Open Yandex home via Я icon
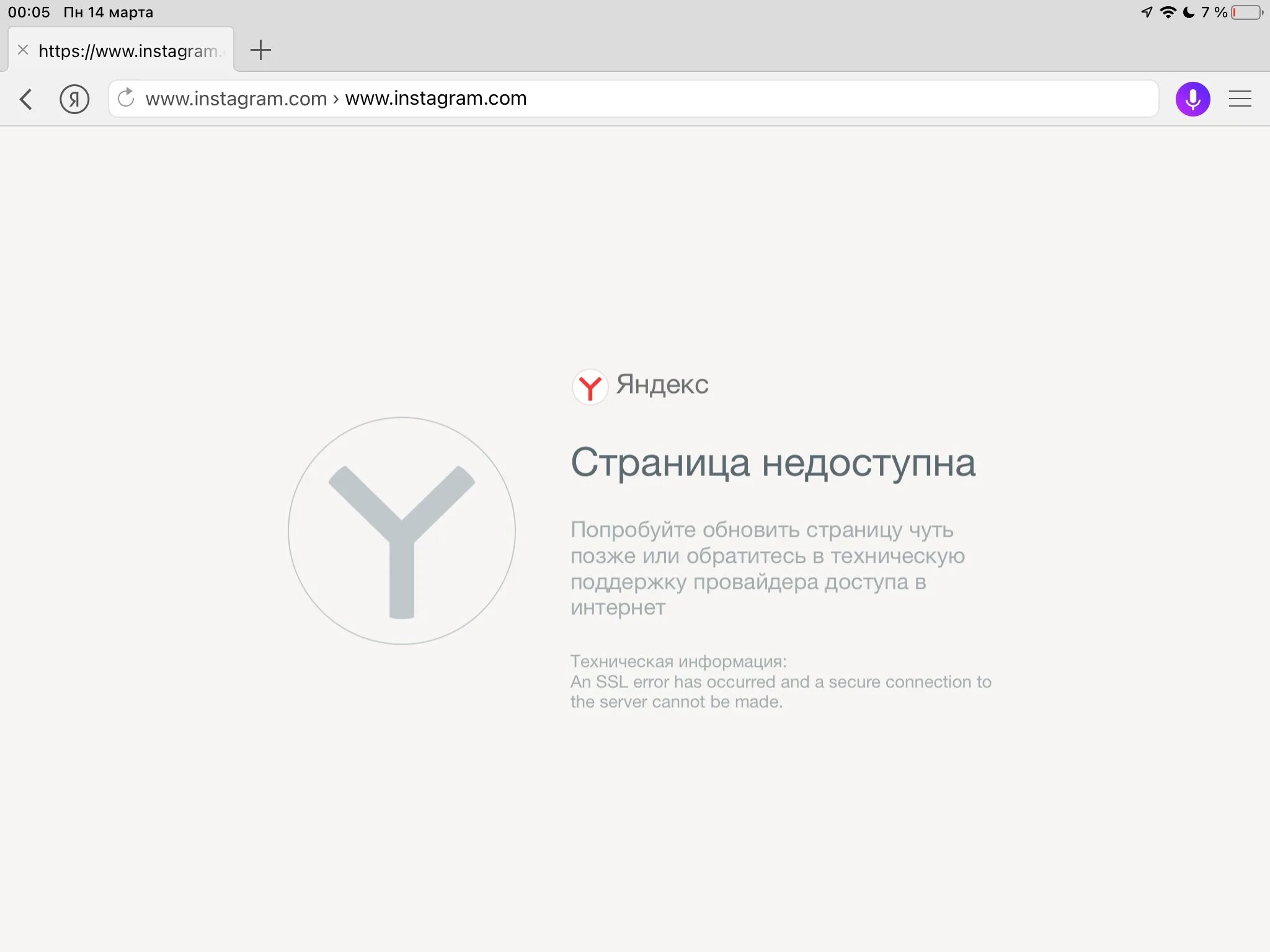The image size is (1270, 952). point(74,99)
